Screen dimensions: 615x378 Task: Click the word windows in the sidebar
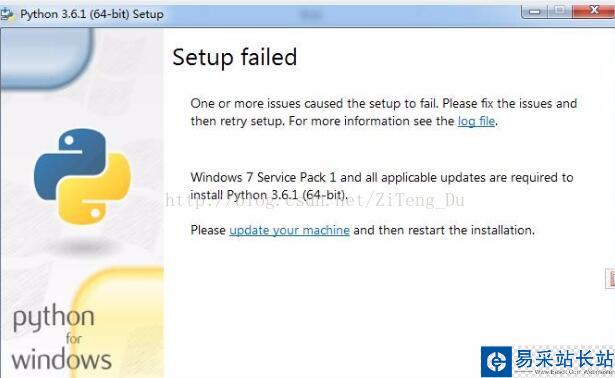click(x=62, y=359)
